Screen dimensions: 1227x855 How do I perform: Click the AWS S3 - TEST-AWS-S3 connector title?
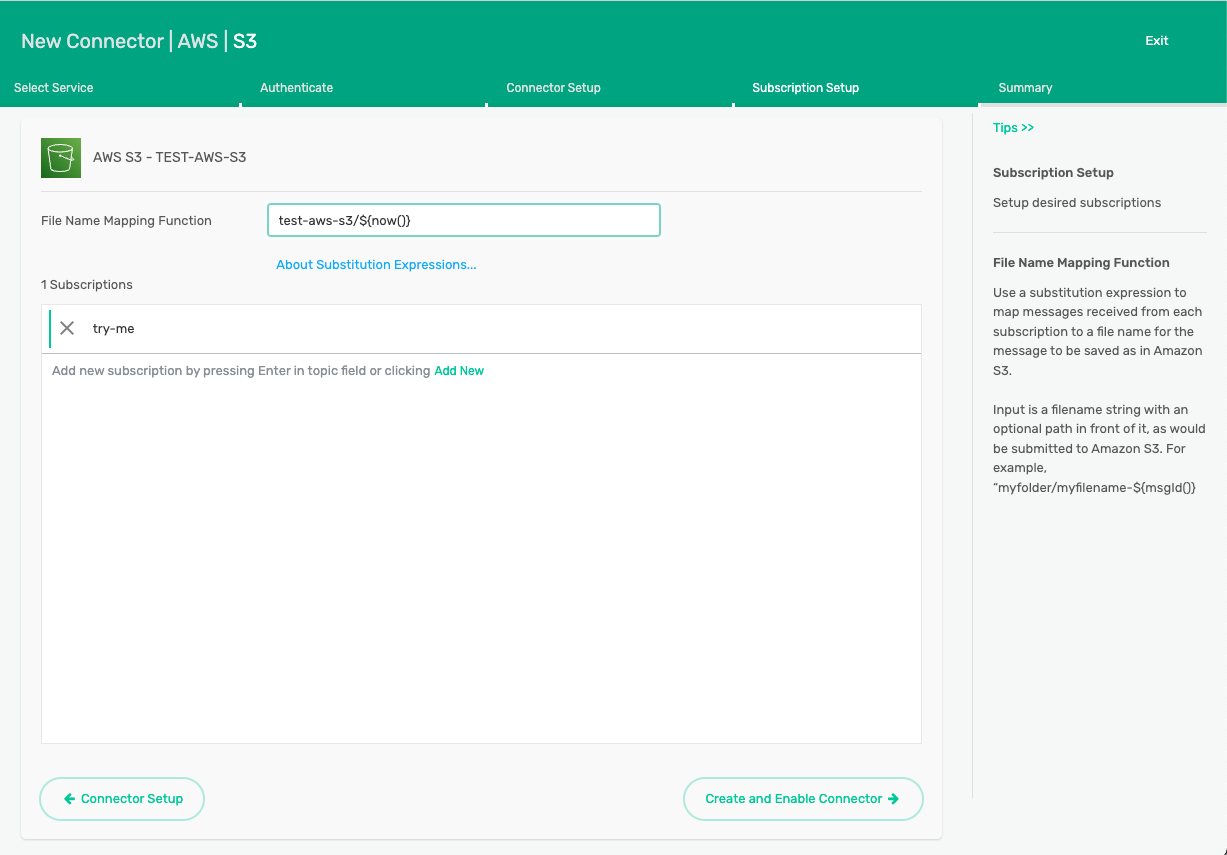(x=169, y=157)
